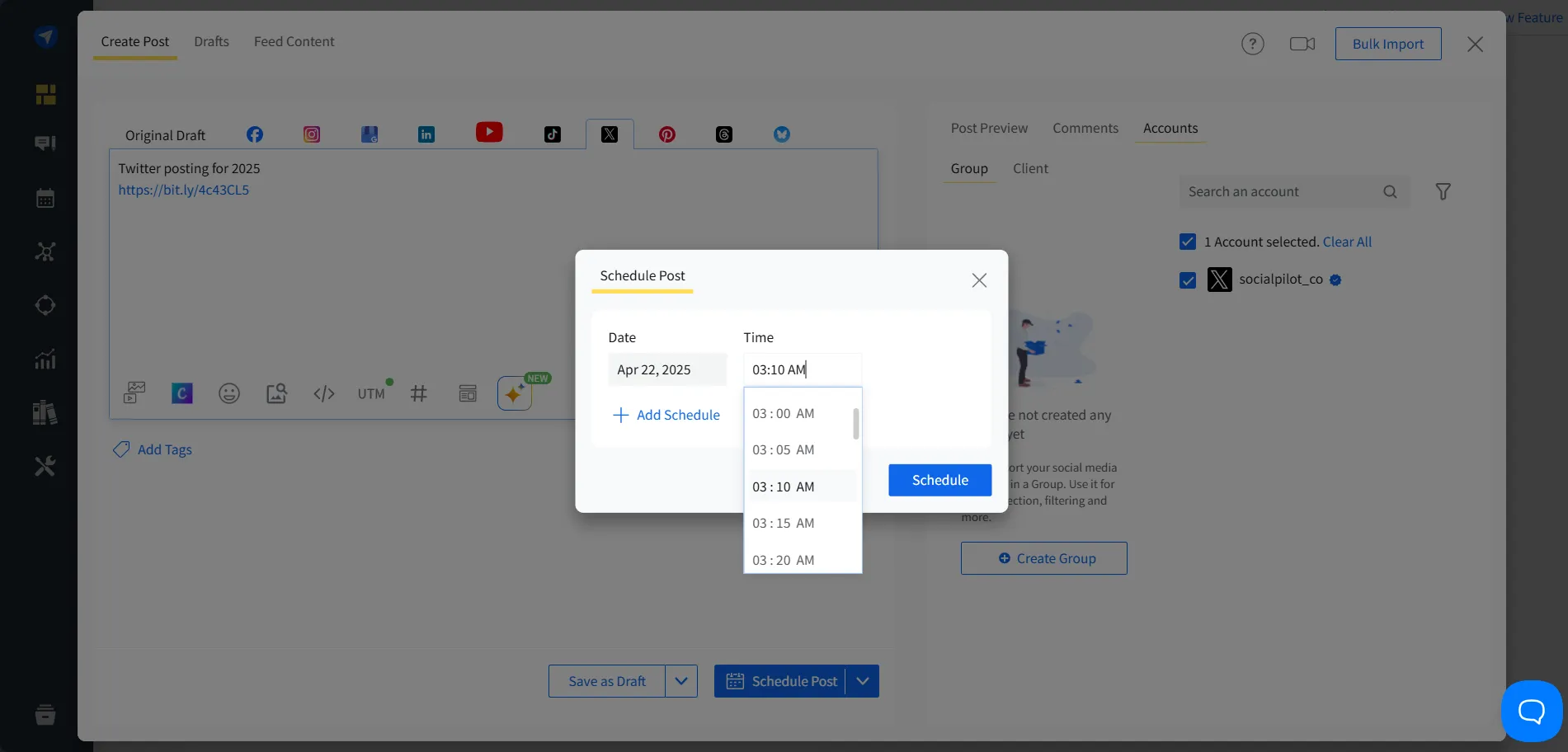
Task: Expand the Schedule Post dropdown arrow
Action: tap(863, 681)
